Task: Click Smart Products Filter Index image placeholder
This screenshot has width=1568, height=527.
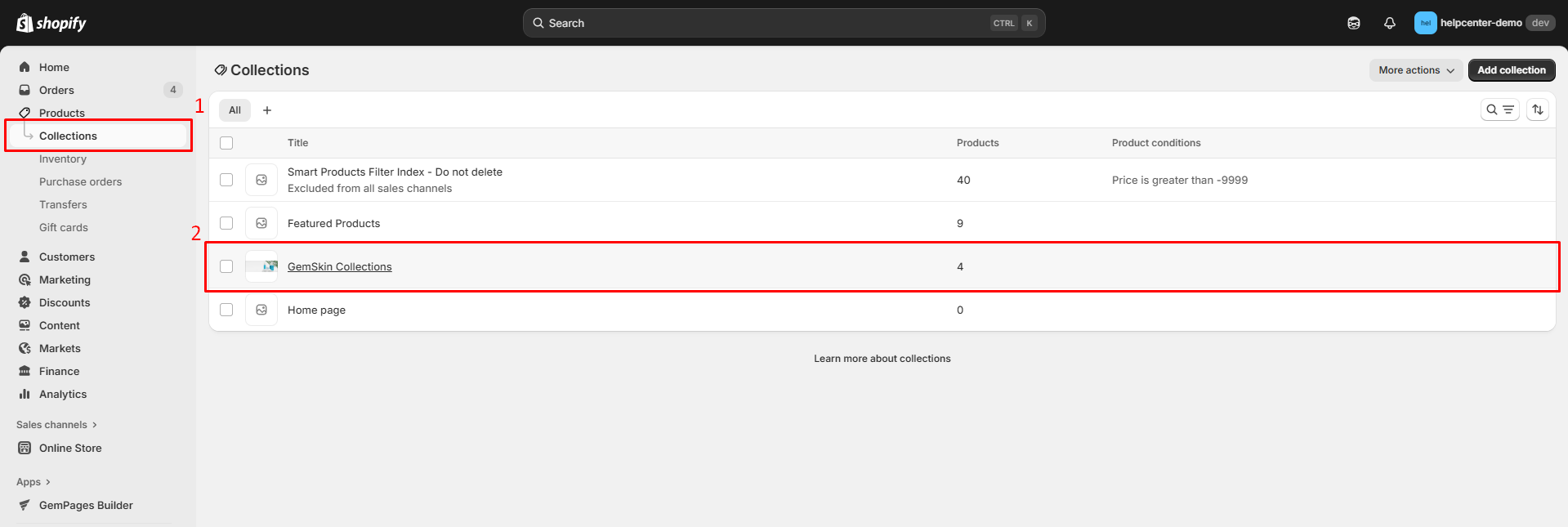Action: pos(261,180)
